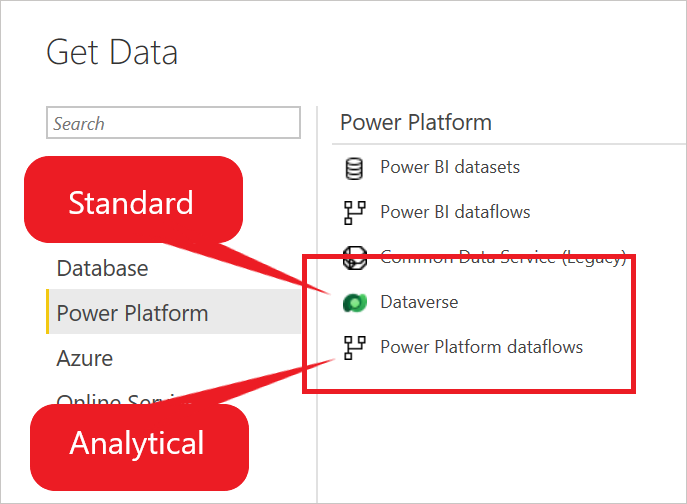Click the Get Data dialog title
The image size is (687, 504).
[112, 52]
